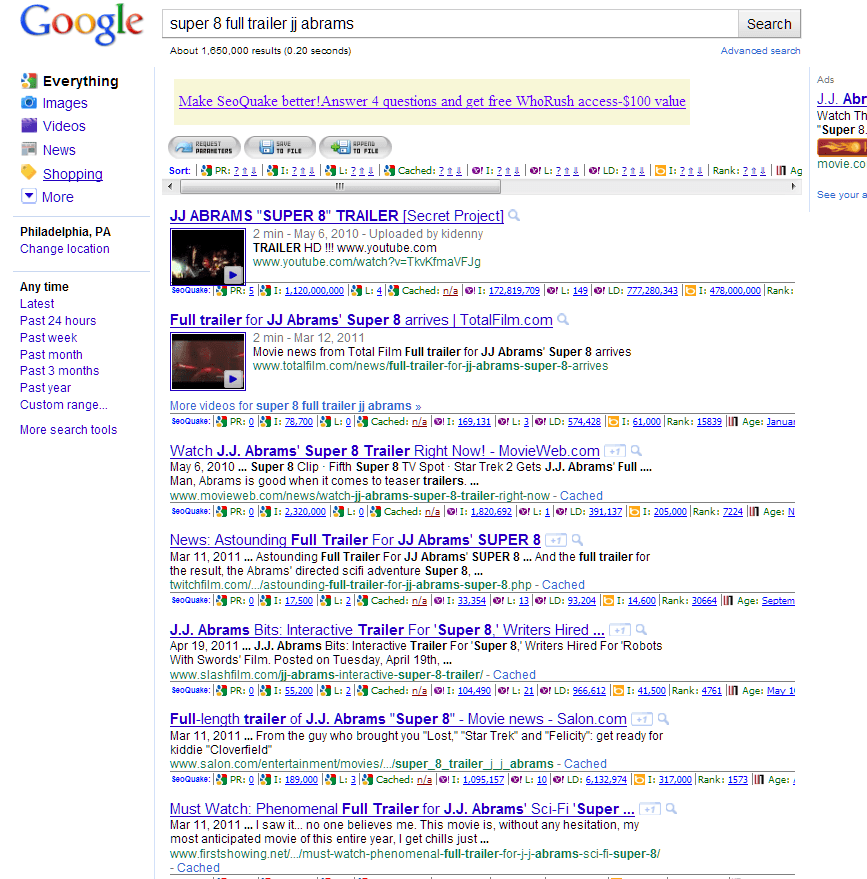Open the Advanced search link
The image size is (867, 879).
click(760, 51)
